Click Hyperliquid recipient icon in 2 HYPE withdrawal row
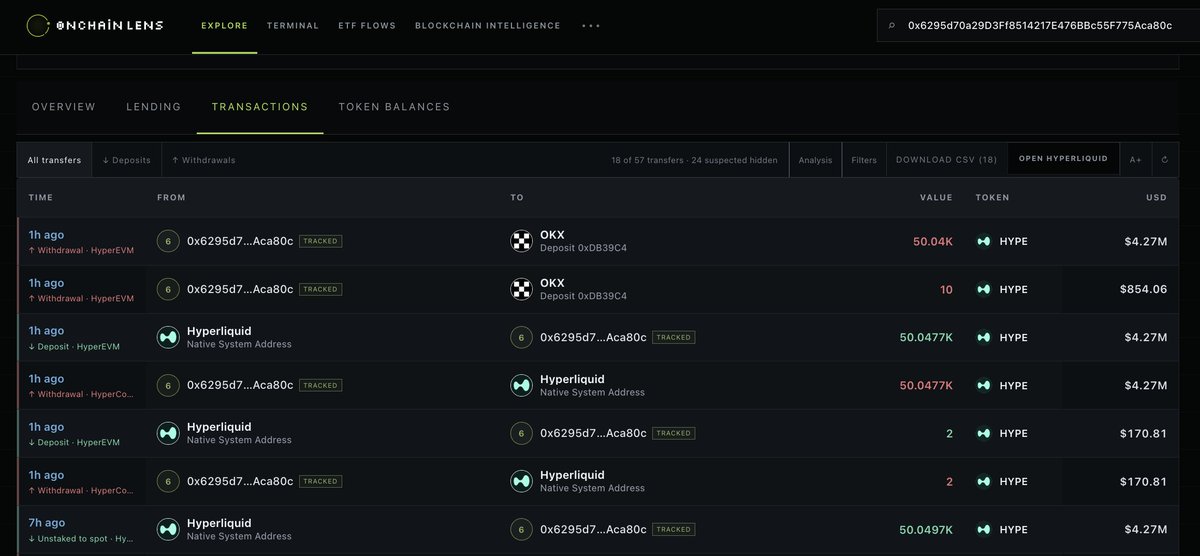 point(521,481)
